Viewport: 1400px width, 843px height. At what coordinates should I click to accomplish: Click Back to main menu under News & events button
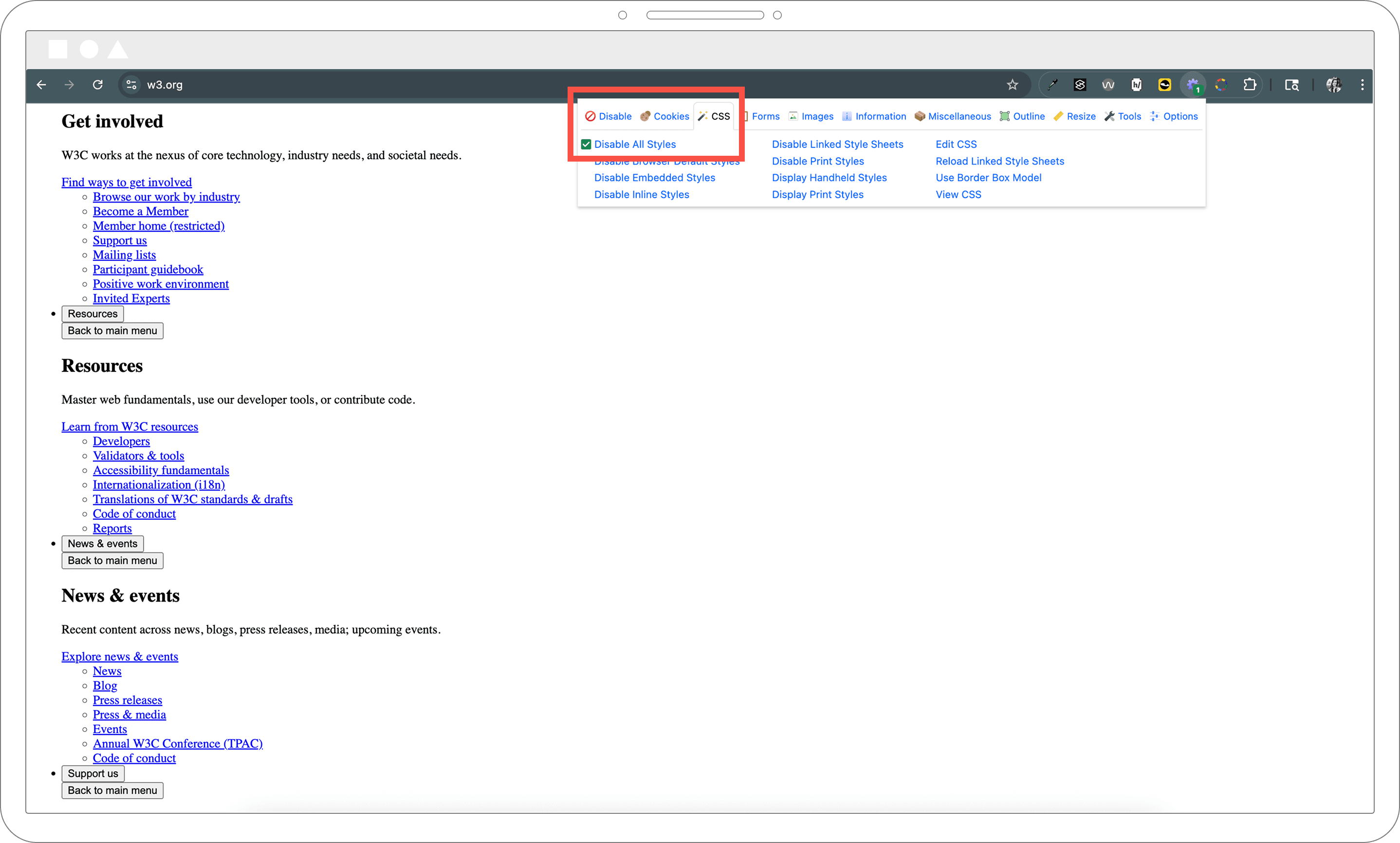click(x=112, y=561)
